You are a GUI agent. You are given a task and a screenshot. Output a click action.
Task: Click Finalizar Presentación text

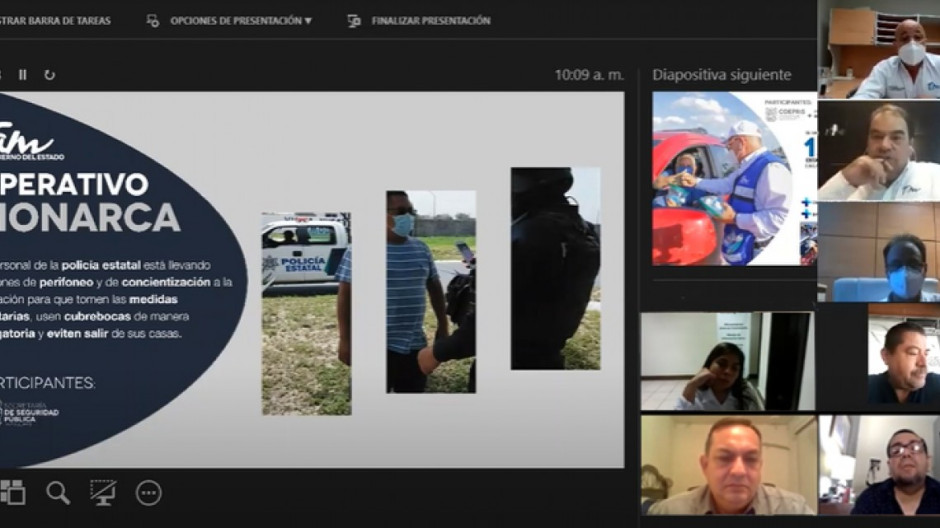click(x=431, y=20)
